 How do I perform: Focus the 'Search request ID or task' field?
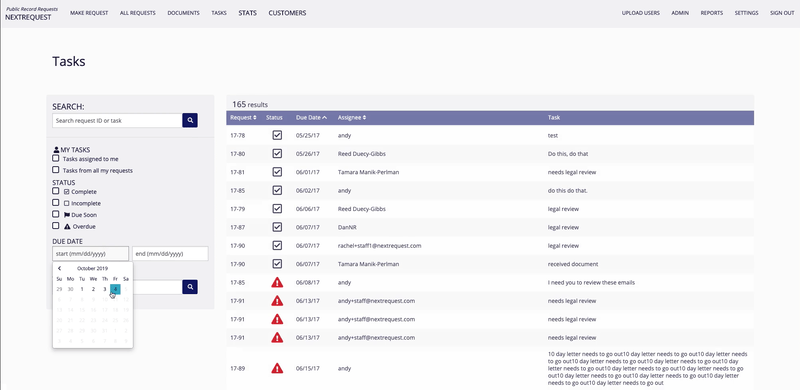click(x=117, y=120)
